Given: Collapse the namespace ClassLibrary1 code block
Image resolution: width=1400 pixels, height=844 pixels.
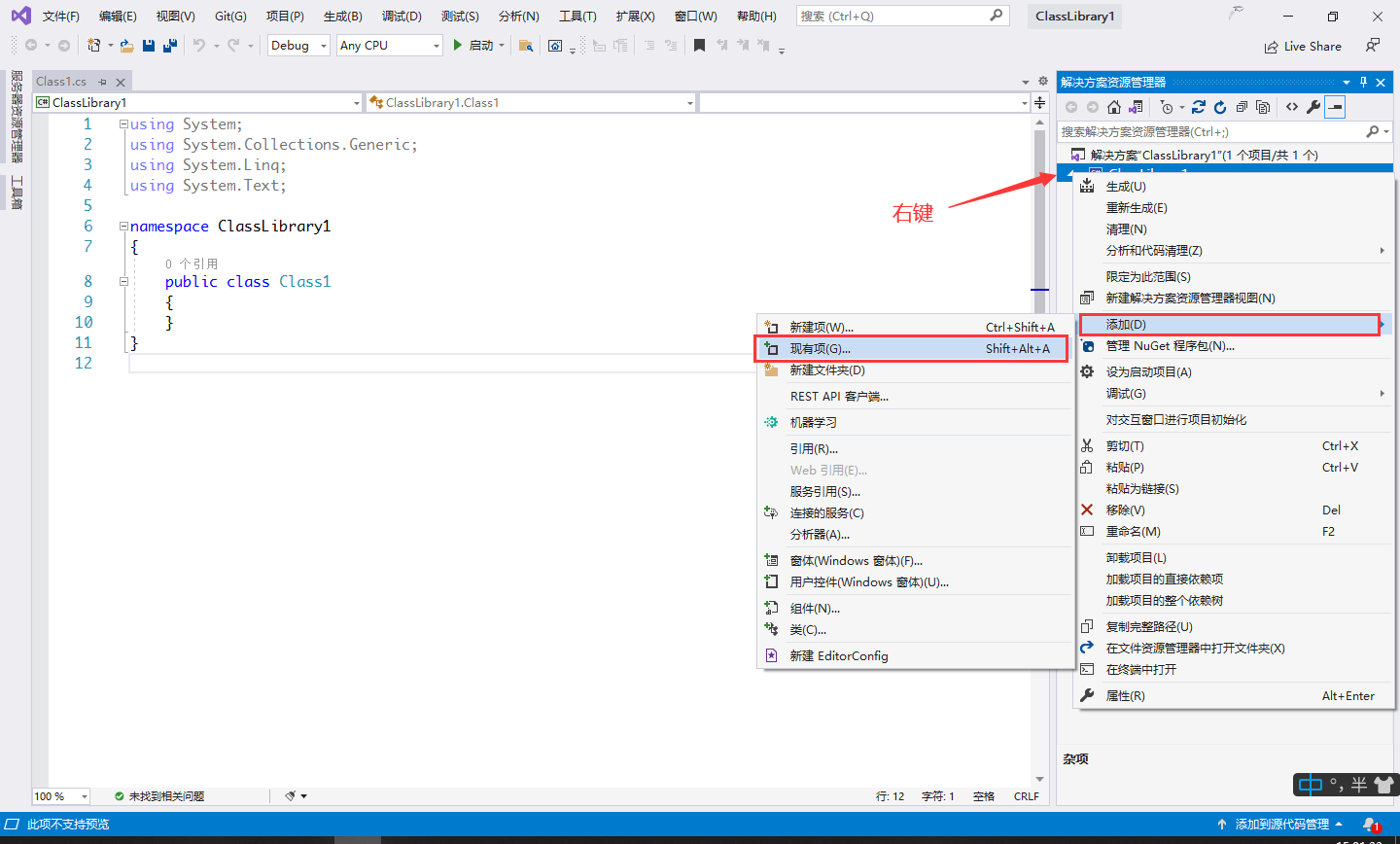Looking at the screenshot, I should [x=123, y=226].
